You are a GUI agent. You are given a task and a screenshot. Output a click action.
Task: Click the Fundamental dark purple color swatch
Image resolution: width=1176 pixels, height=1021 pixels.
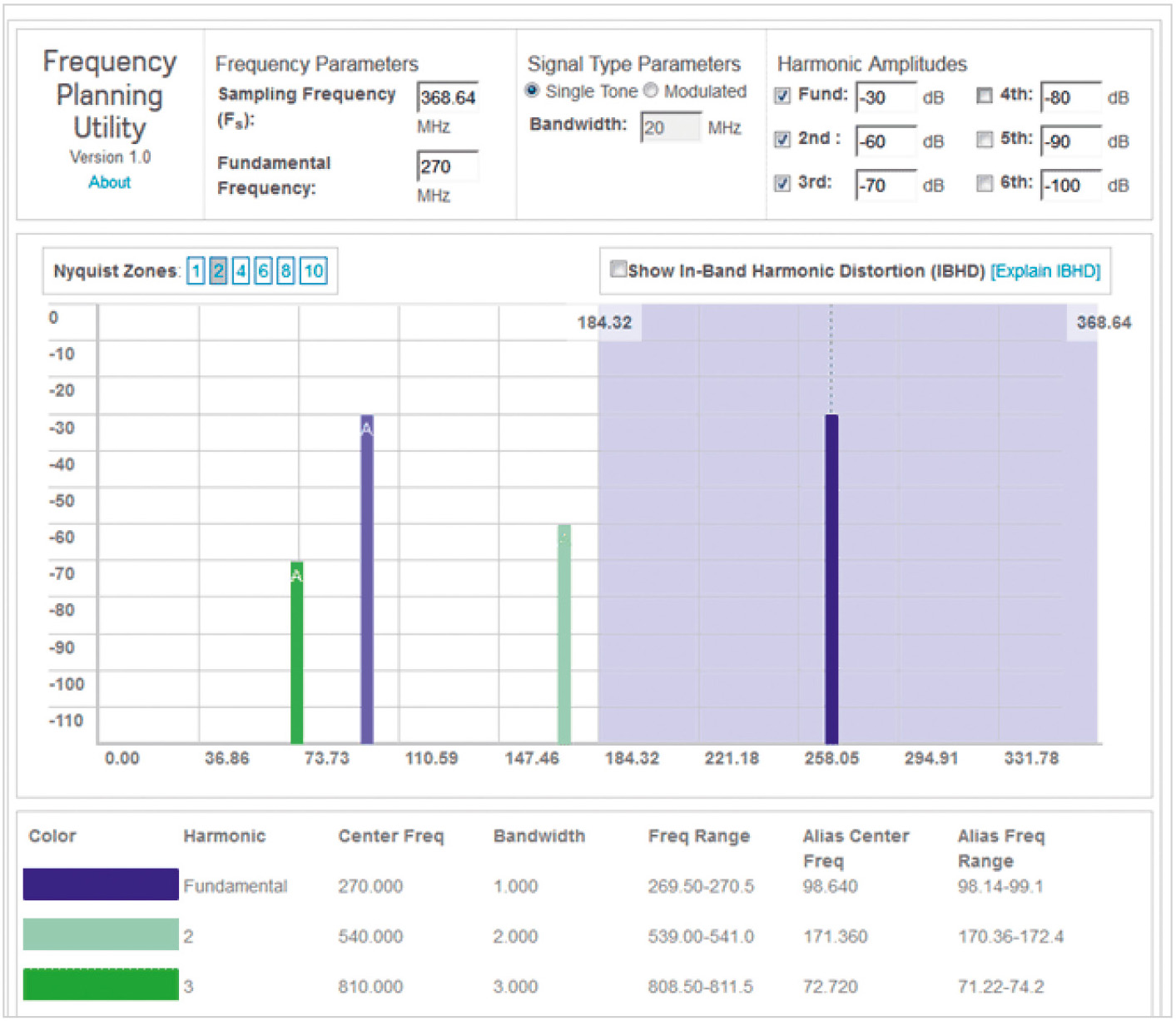[x=101, y=885]
